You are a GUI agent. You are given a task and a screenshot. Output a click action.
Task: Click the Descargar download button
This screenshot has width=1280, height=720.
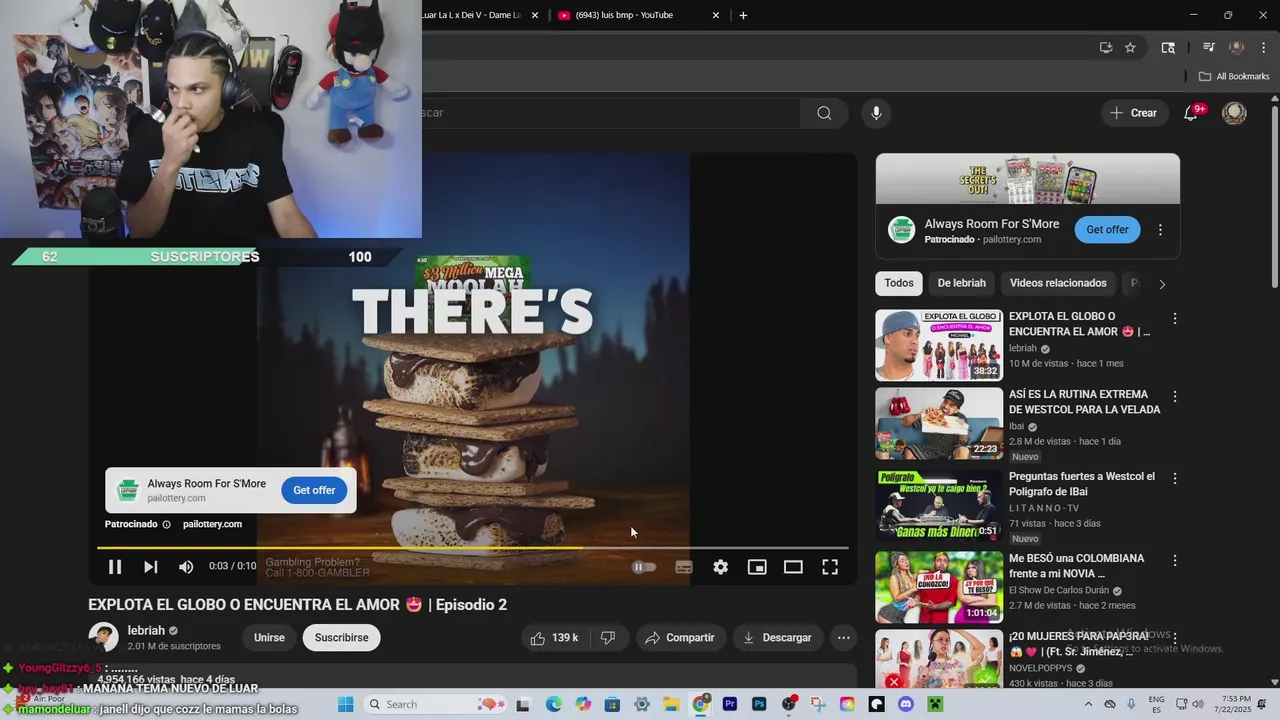pyautogui.click(x=776, y=637)
